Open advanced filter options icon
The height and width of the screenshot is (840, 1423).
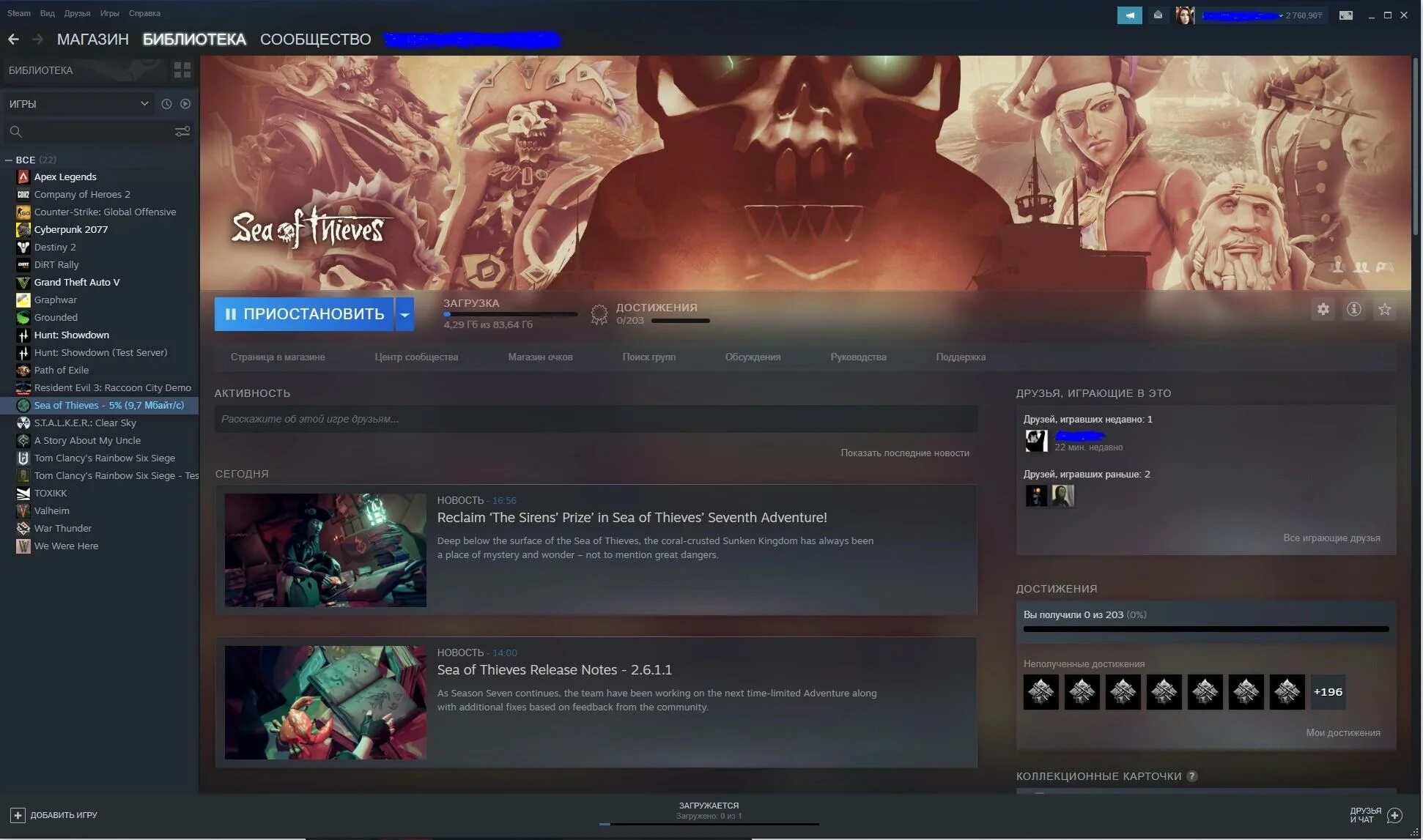pos(182,132)
